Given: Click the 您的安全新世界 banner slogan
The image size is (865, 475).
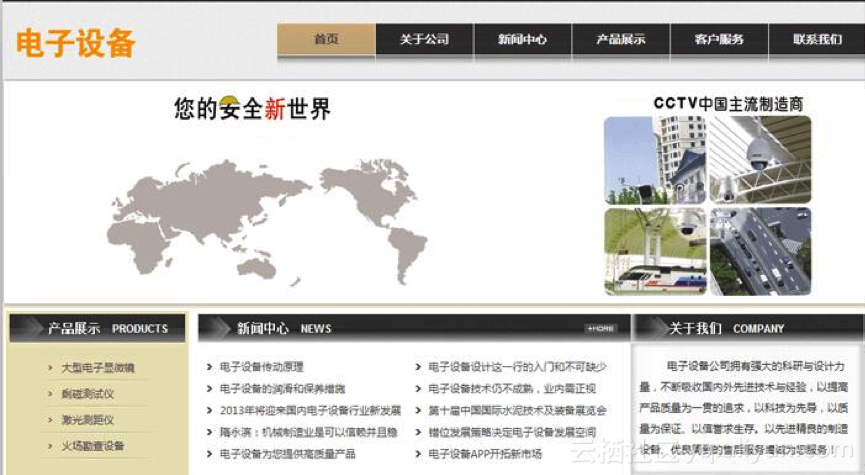Looking at the screenshot, I should click(x=253, y=108).
